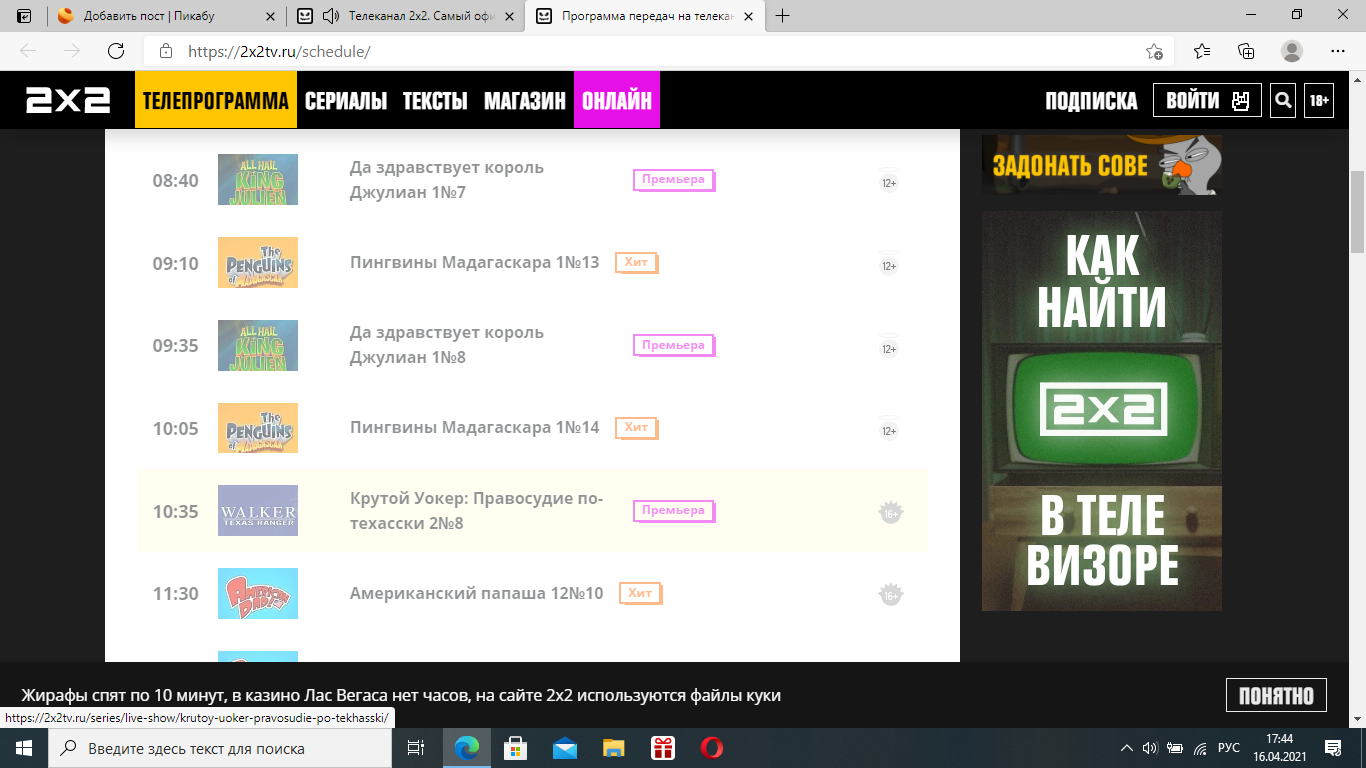Screen dimensions: 1366x768
Task: Launch Opera from the Windows taskbar
Action: pyautogui.click(x=711, y=748)
